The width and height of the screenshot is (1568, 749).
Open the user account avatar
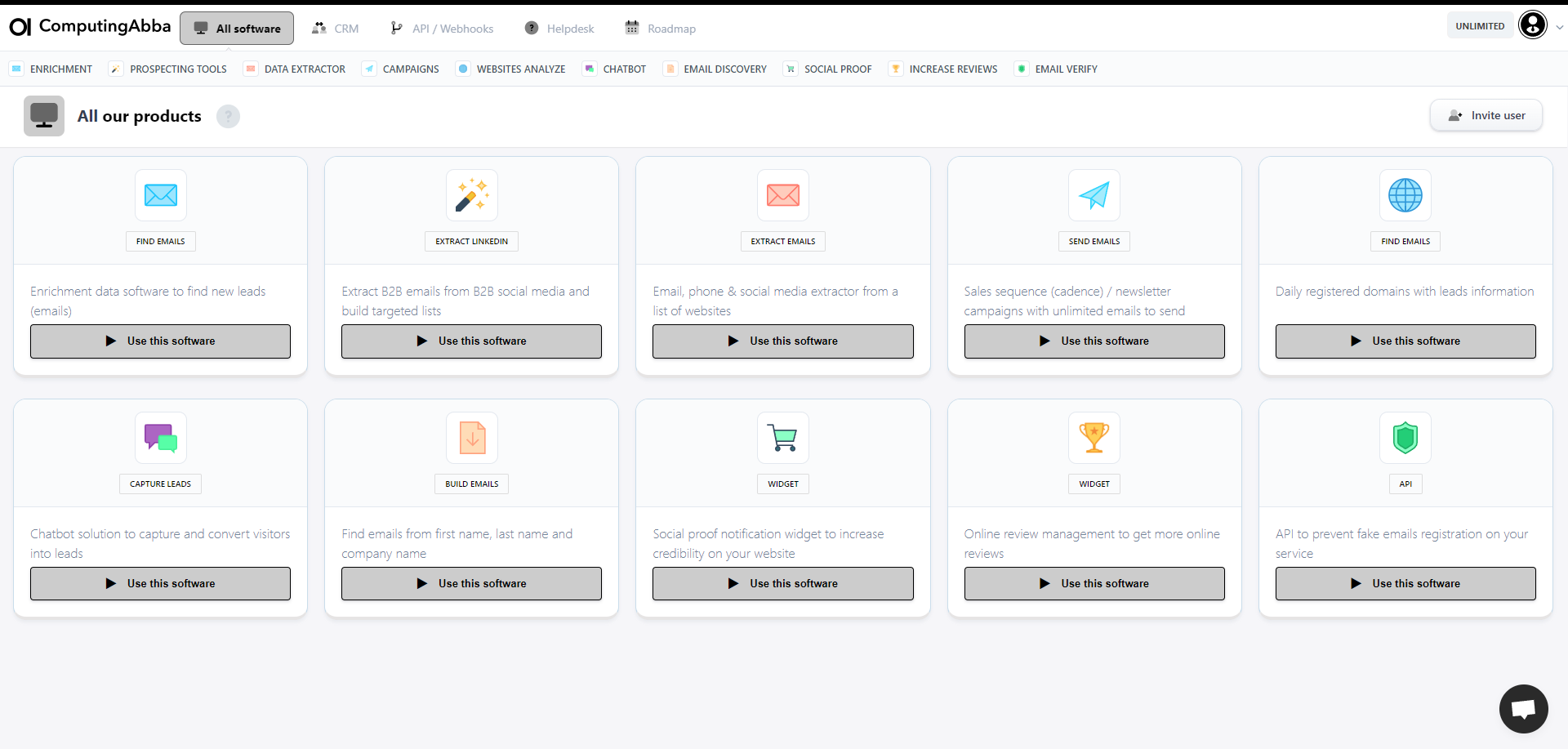click(1532, 25)
